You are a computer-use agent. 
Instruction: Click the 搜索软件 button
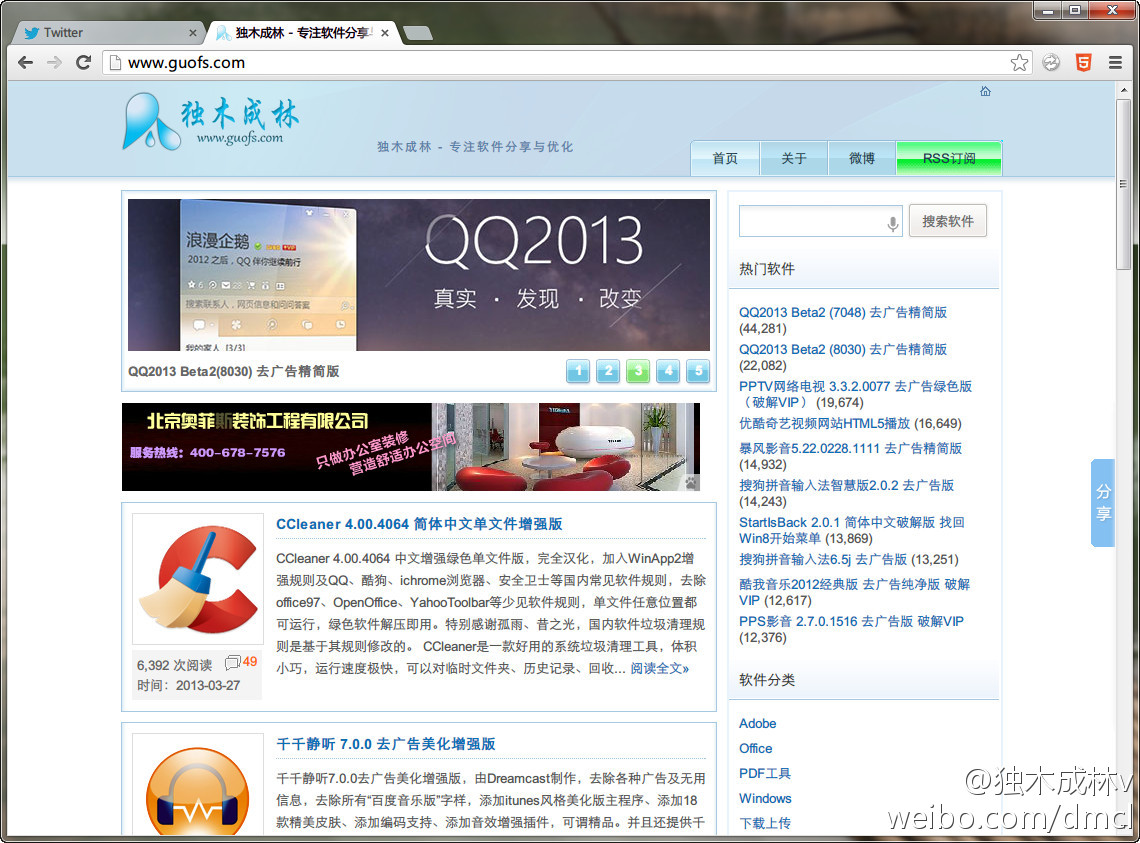click(947, 221)
